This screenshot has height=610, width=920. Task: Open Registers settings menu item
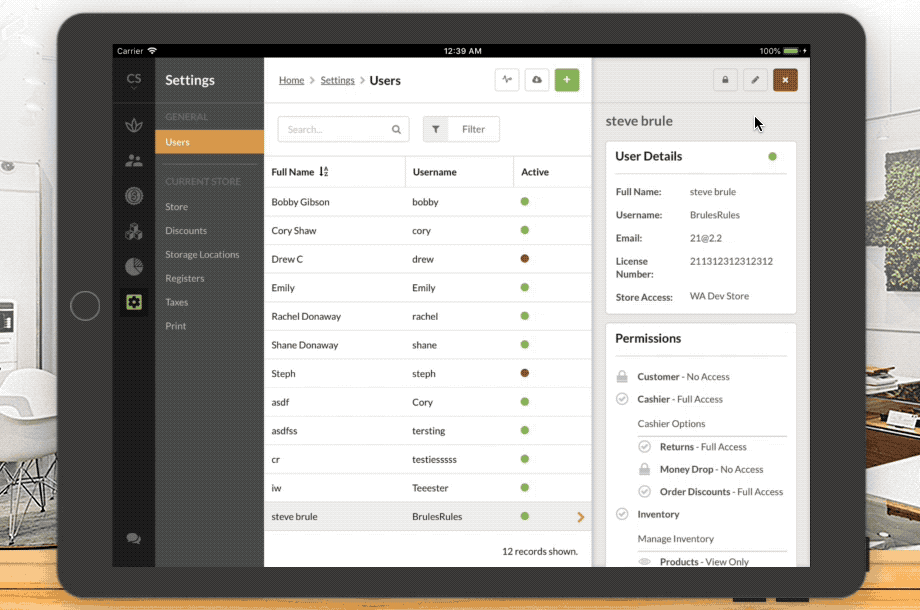pos(185,279)
